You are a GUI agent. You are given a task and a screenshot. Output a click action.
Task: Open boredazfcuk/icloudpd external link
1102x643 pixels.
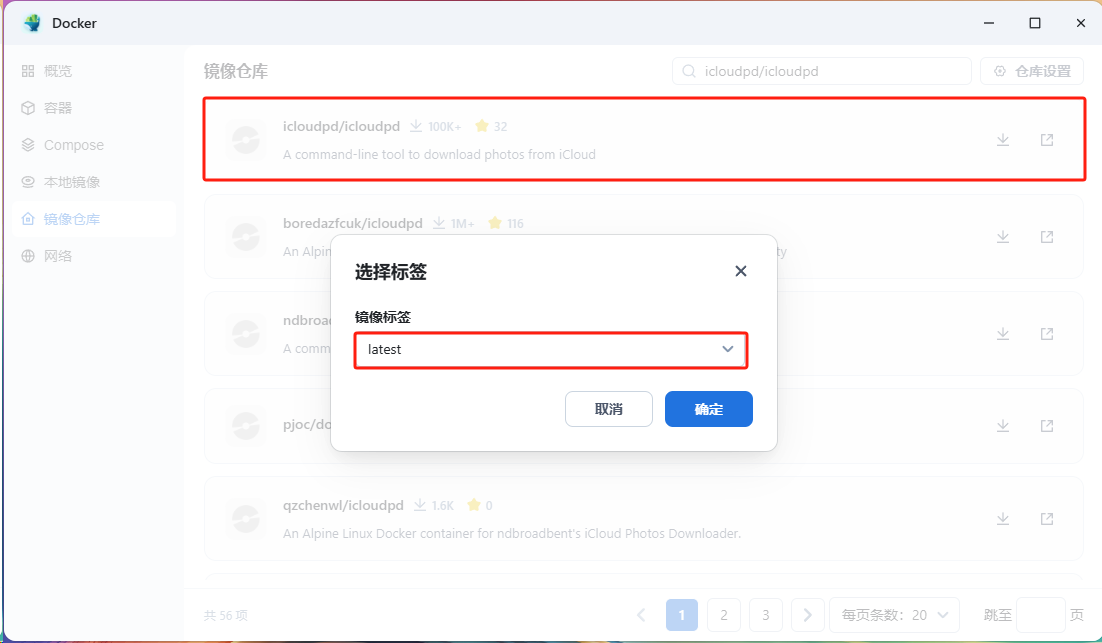[x=1046, y=237]
